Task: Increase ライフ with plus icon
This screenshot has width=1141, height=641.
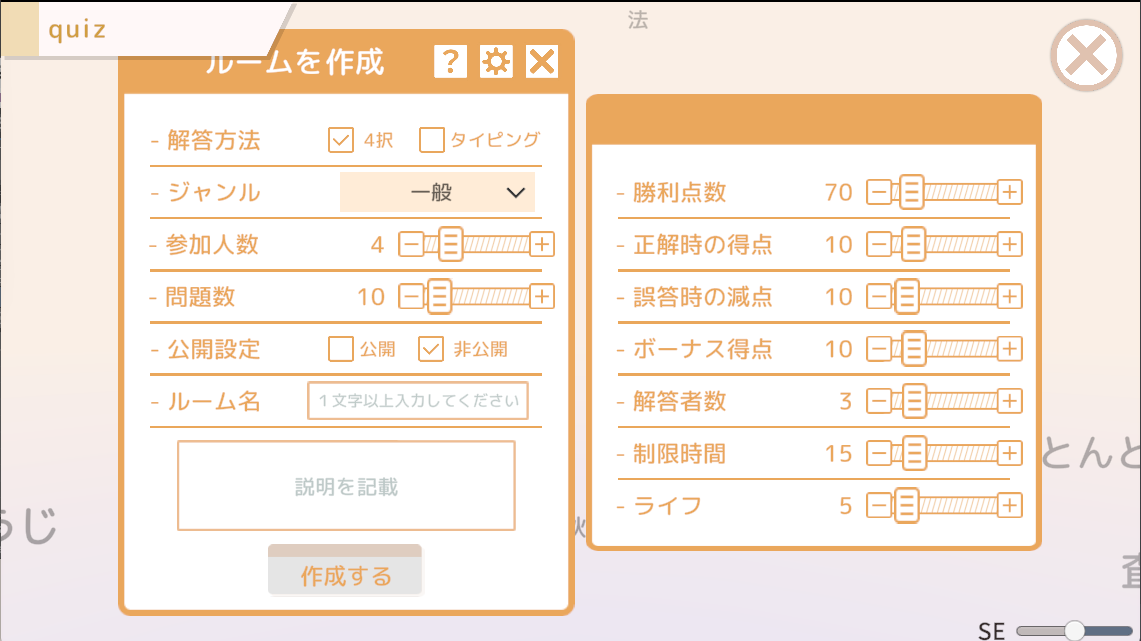Action: (1010, 505)
